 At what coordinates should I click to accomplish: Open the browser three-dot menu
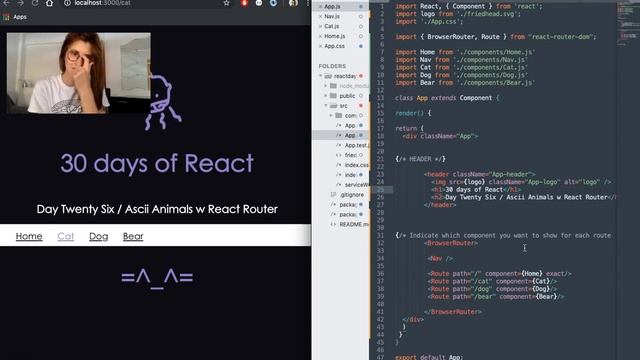[307, 3]
